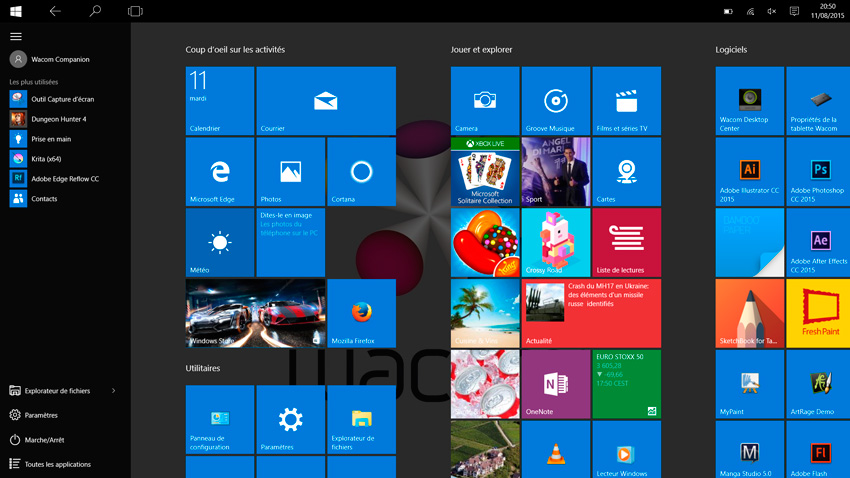Open the OneNote tile

pos(556,384)
